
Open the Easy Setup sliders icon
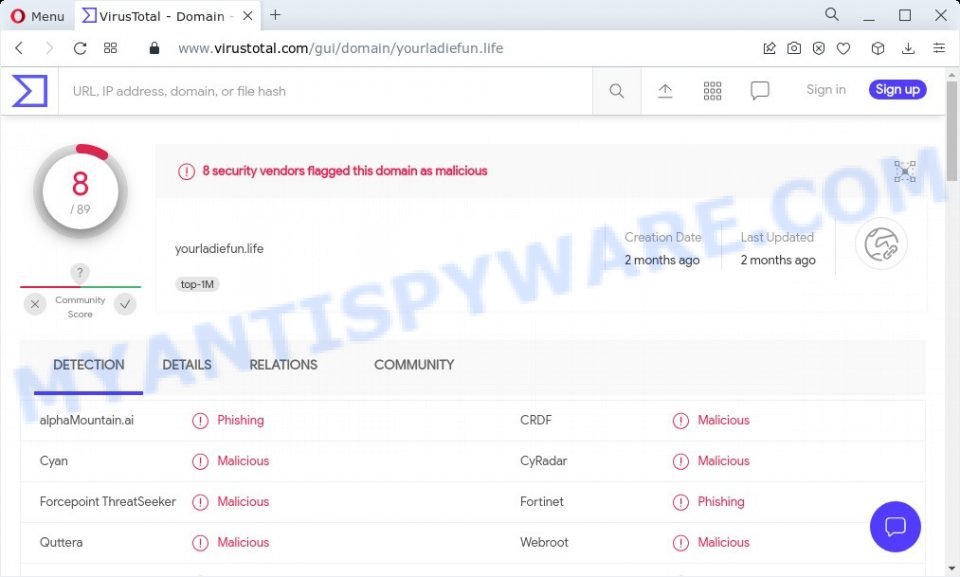coord(939,48)
